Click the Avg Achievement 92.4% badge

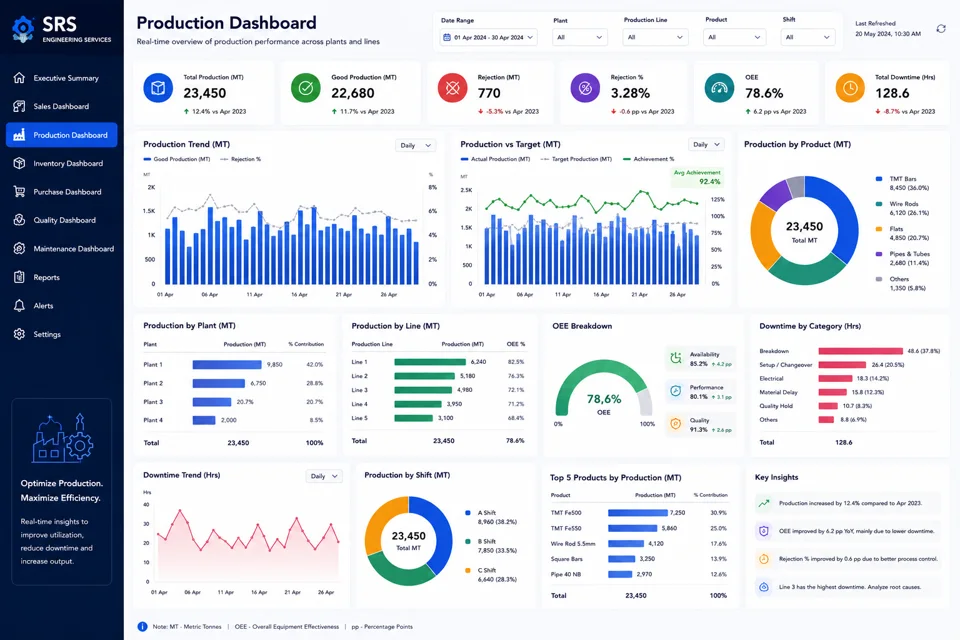tap(697, 177)
